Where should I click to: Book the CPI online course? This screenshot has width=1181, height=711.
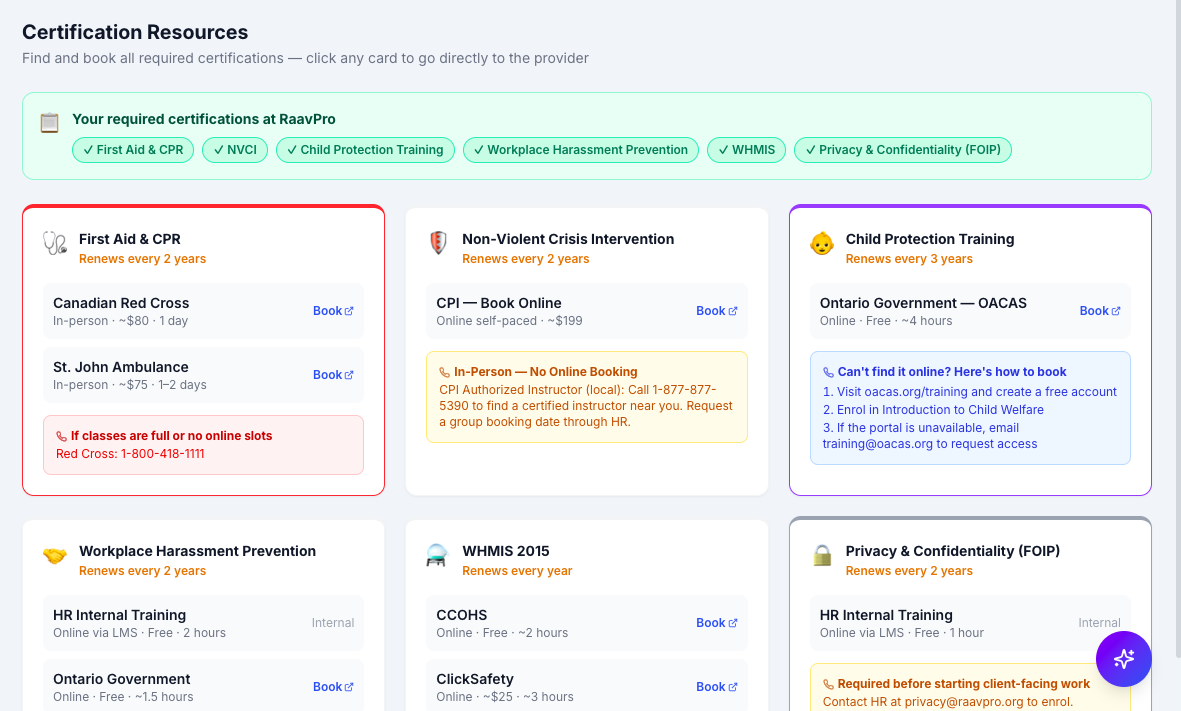pos(716,310)
